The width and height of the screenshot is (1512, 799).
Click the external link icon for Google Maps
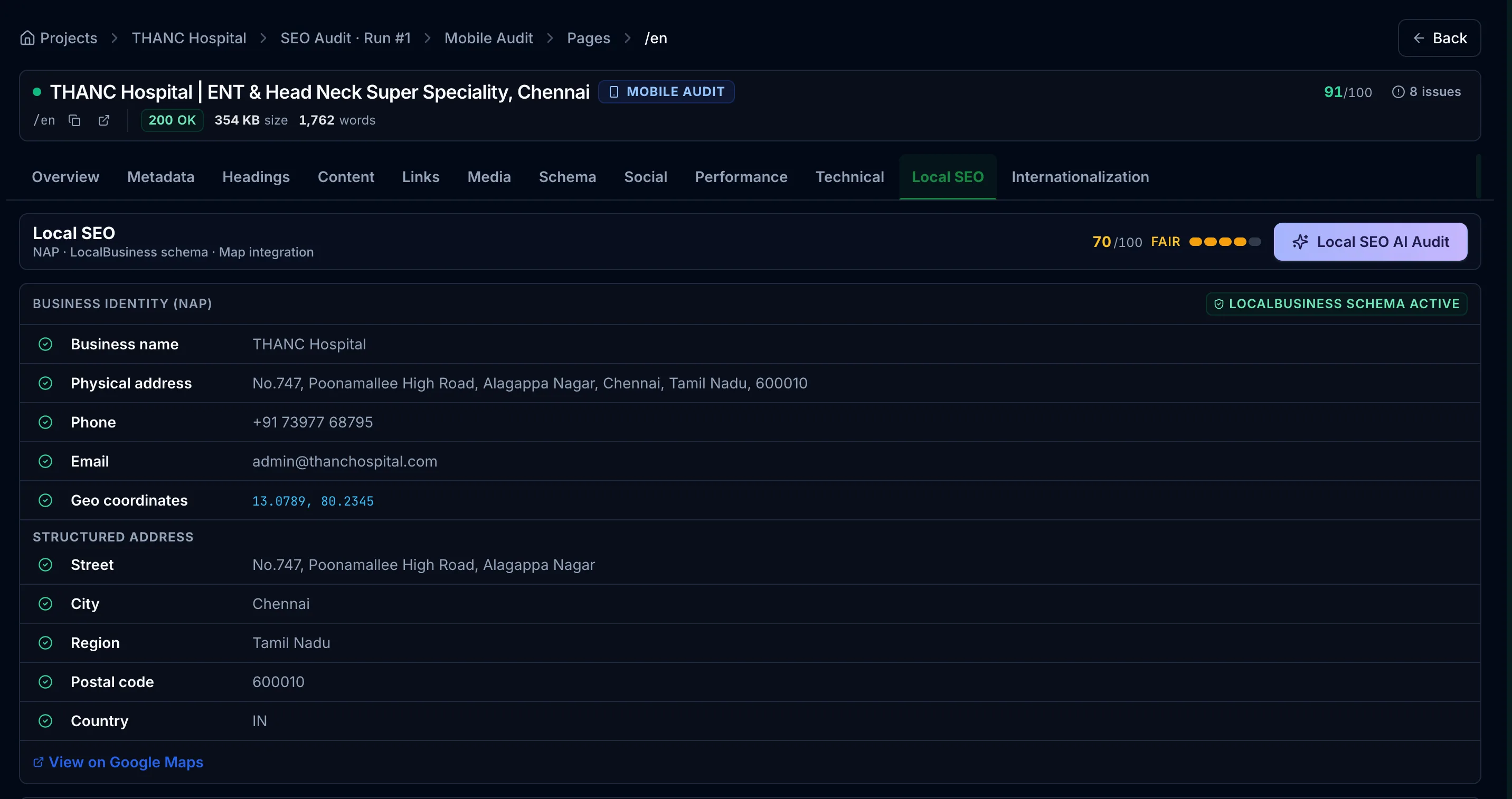click(38, 762)
